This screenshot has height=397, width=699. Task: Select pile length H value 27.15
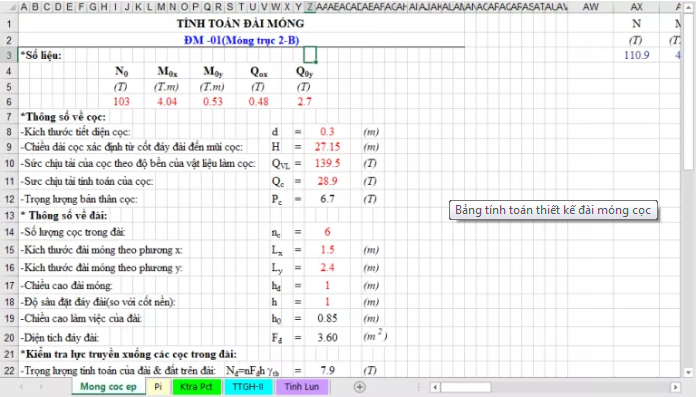tap(327, 147)
